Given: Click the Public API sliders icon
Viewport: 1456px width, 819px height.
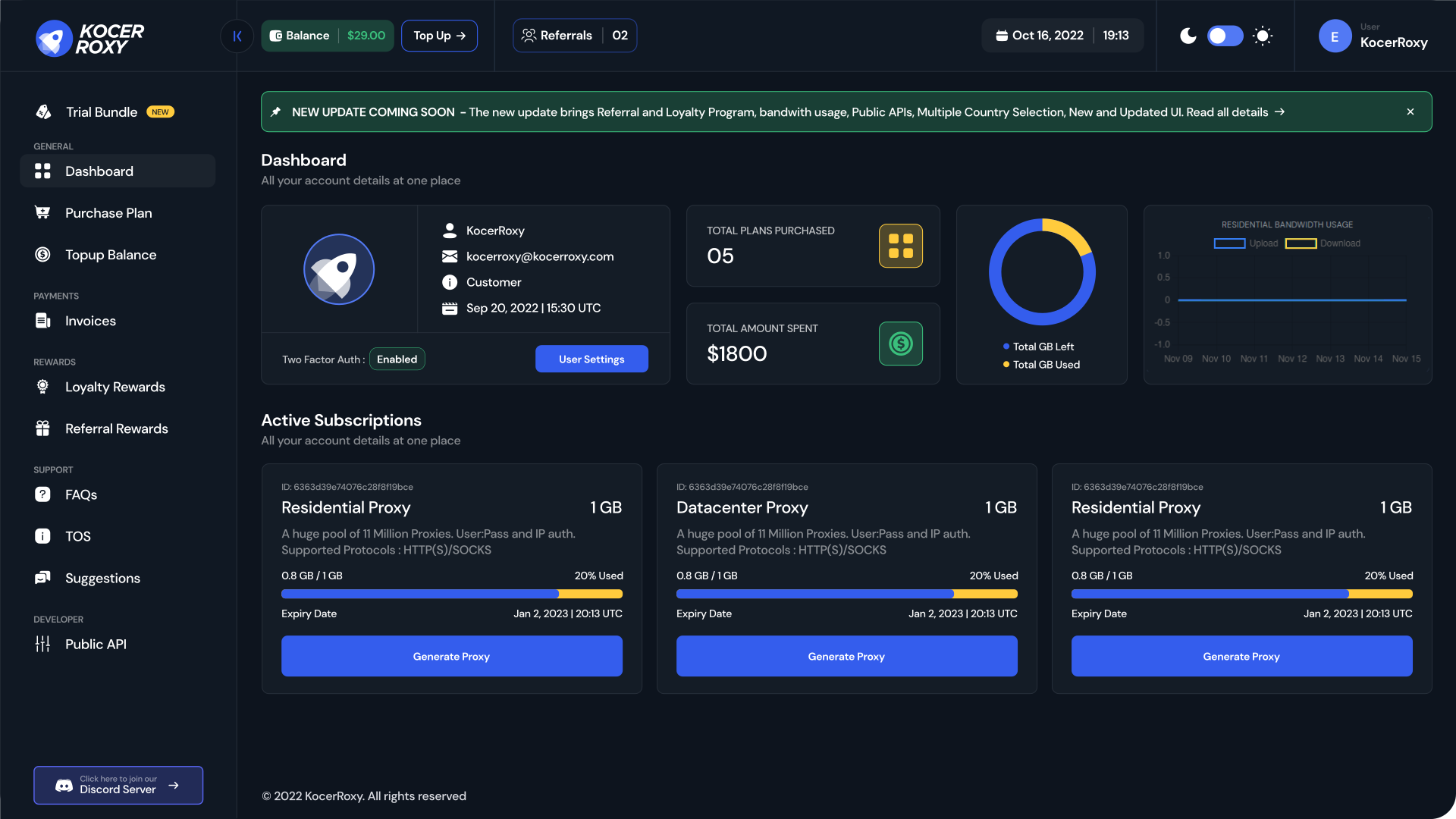Looking at the screenshot, I should pos(42,644).
